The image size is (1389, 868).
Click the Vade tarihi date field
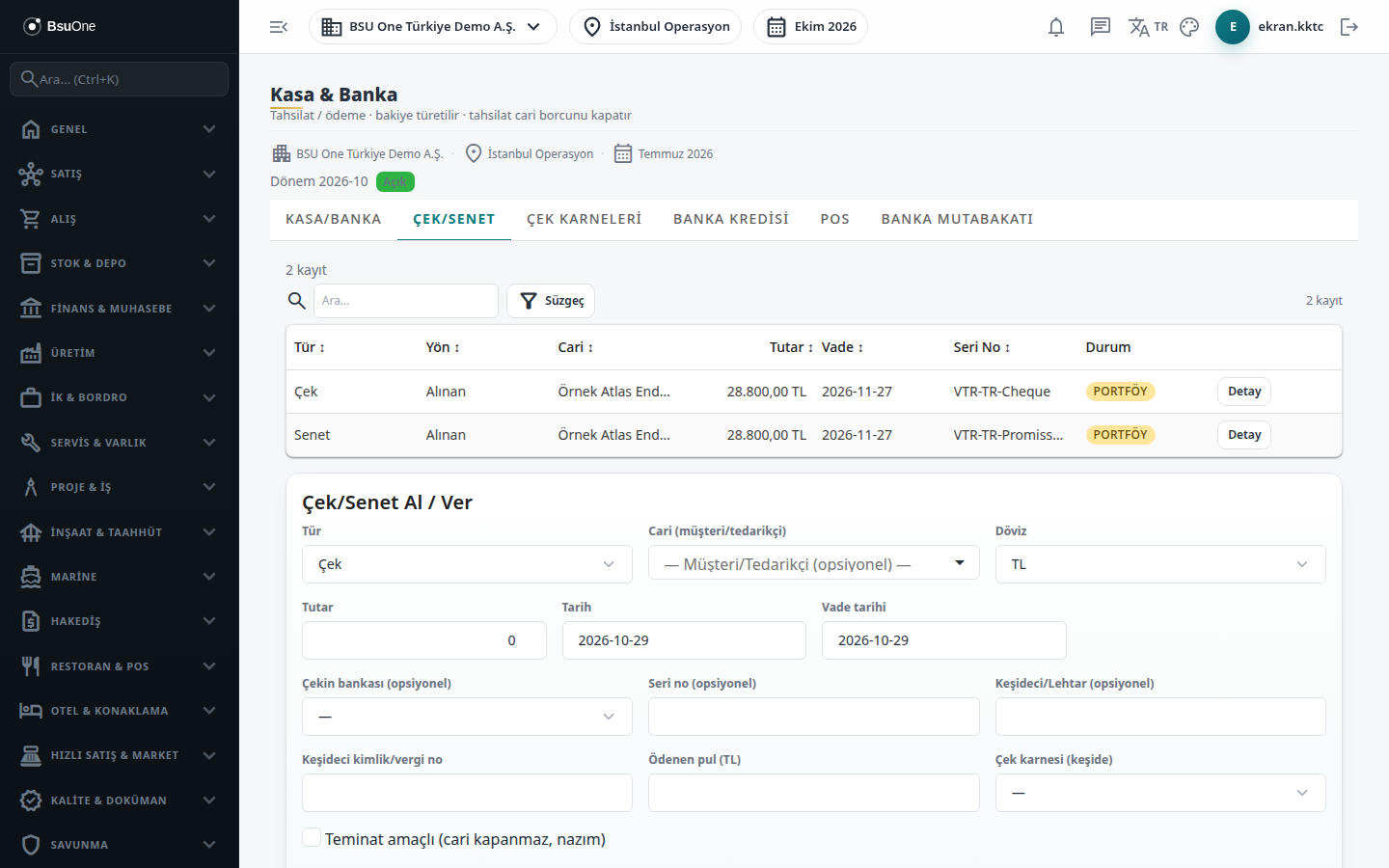[943, 640]
